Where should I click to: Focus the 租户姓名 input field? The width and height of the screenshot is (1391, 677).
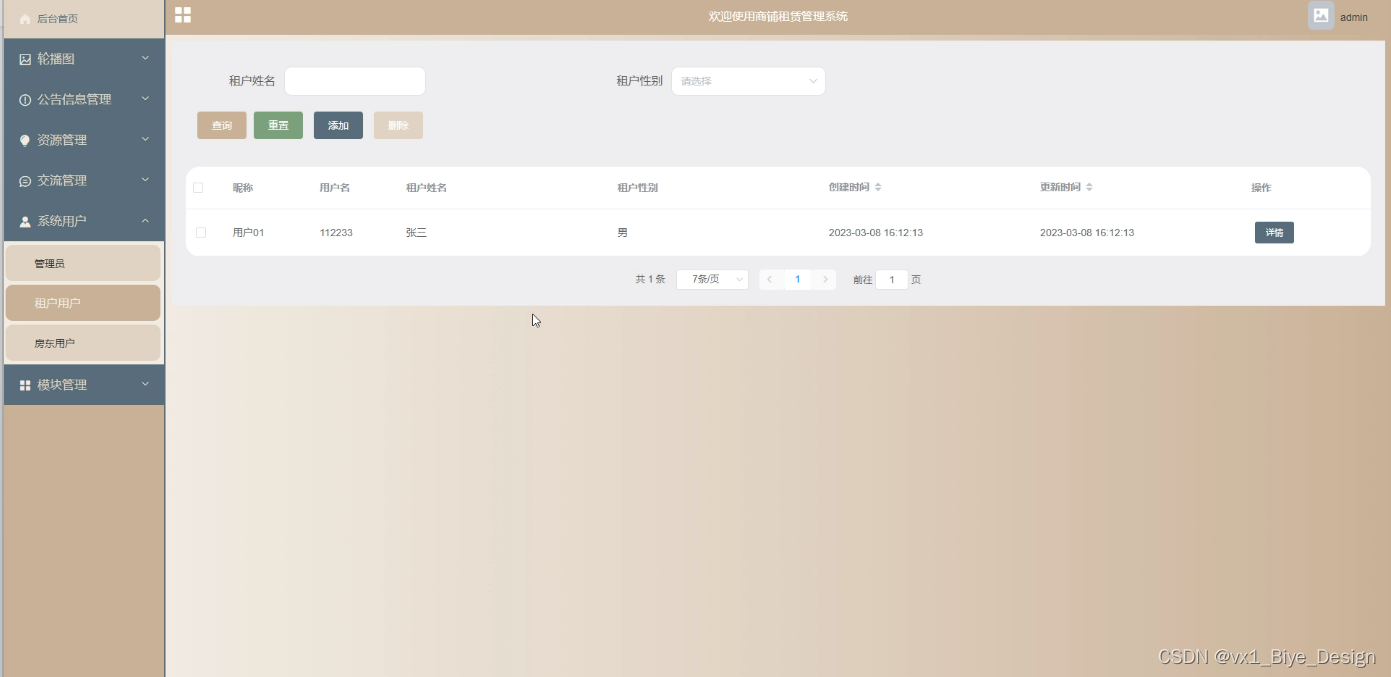click(x=355, y=82)
